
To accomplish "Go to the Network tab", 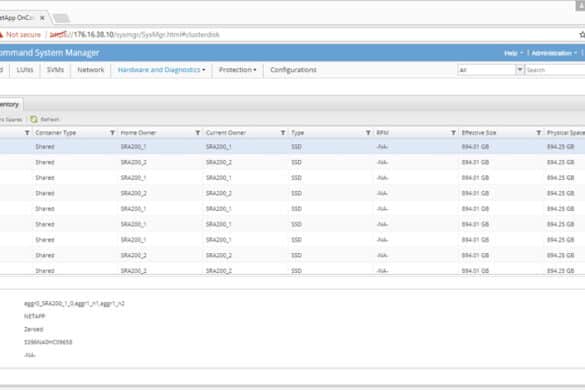I will click(91, 70).
